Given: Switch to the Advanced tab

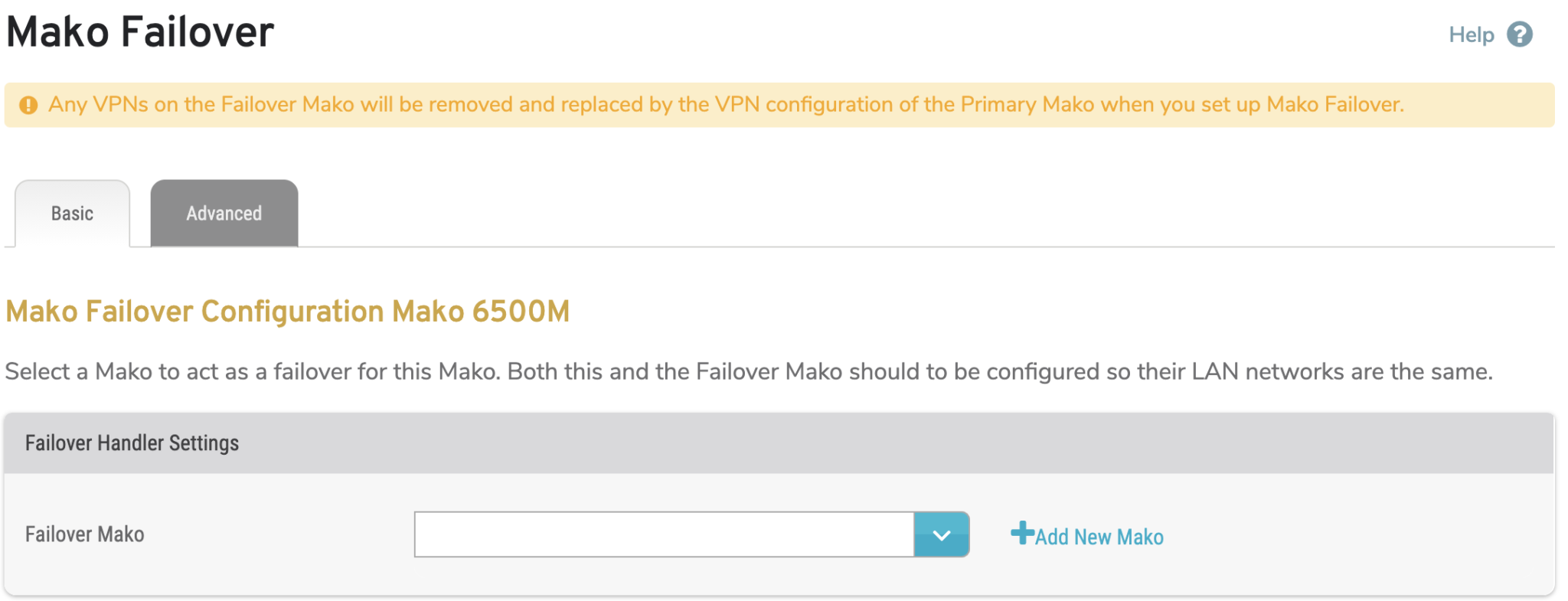Looking at the screenshot, I should [x=224, y=213].
